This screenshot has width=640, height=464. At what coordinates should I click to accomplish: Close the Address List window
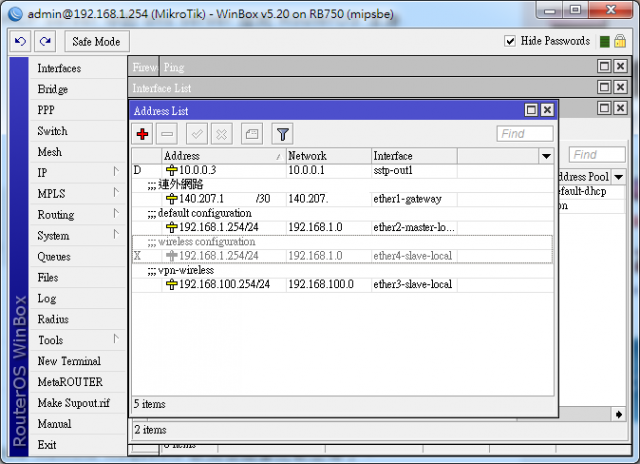(547, 110)
